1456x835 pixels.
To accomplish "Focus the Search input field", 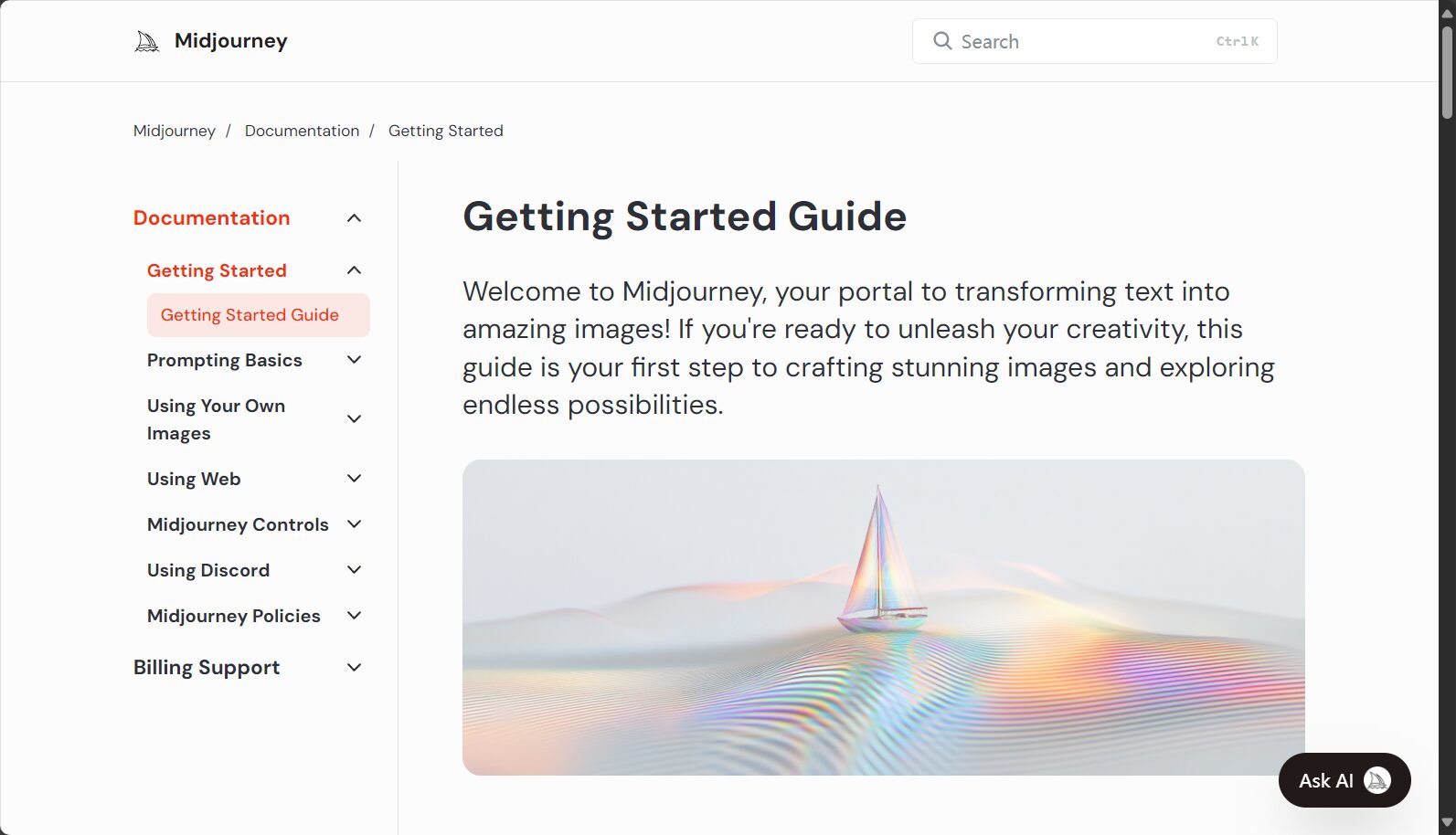I will (x=1094, y=41).
